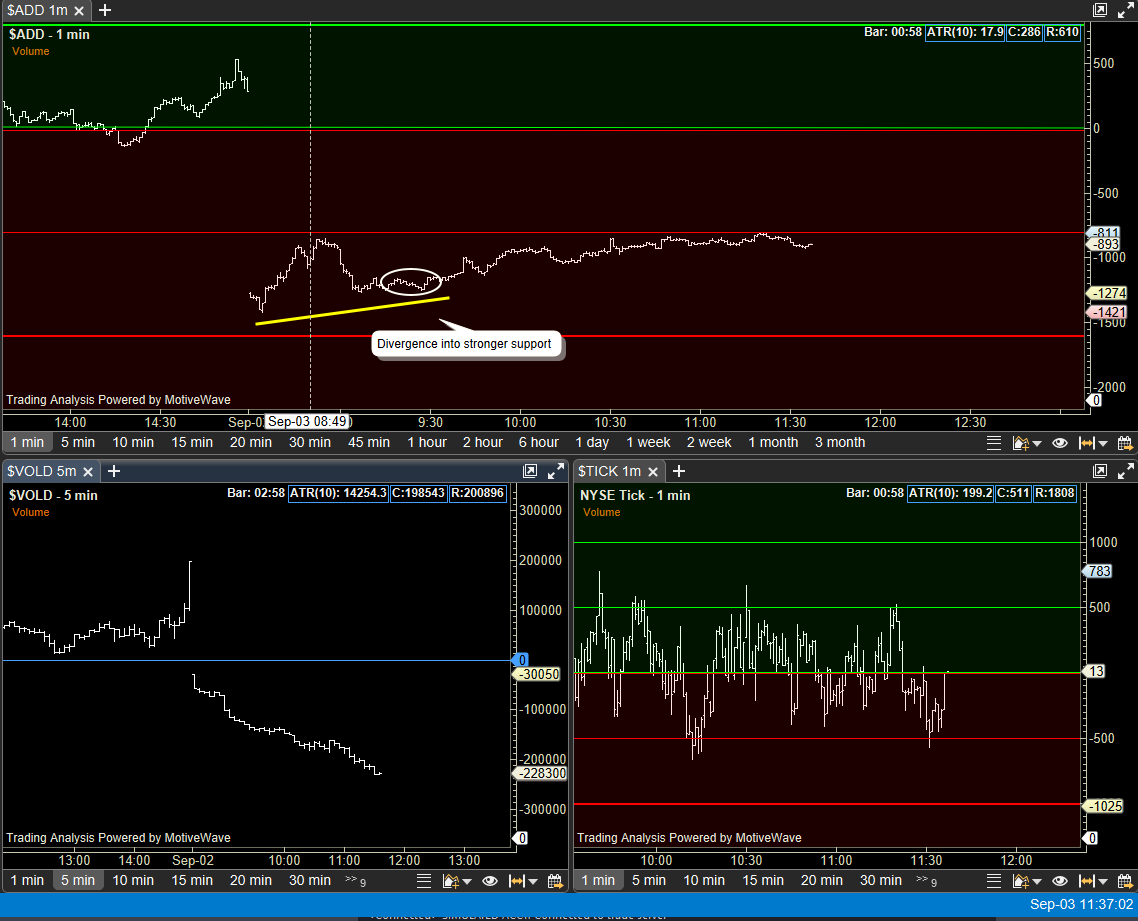Switch $ADD chart to 1 hour bars

click(427, 442)
